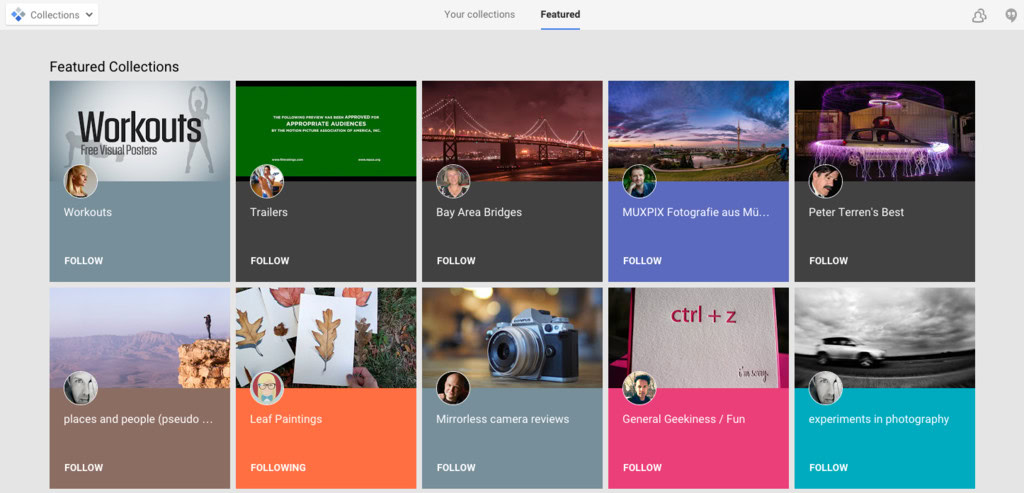Click places and people (pseudo ... title

tap(138, 419)
